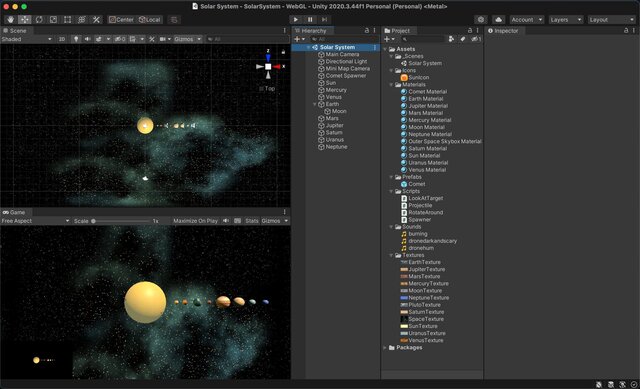Toggle hidden objects visibility counter in Scene
The width and height of the screenshot is (640, 389).
click(120, 39)
